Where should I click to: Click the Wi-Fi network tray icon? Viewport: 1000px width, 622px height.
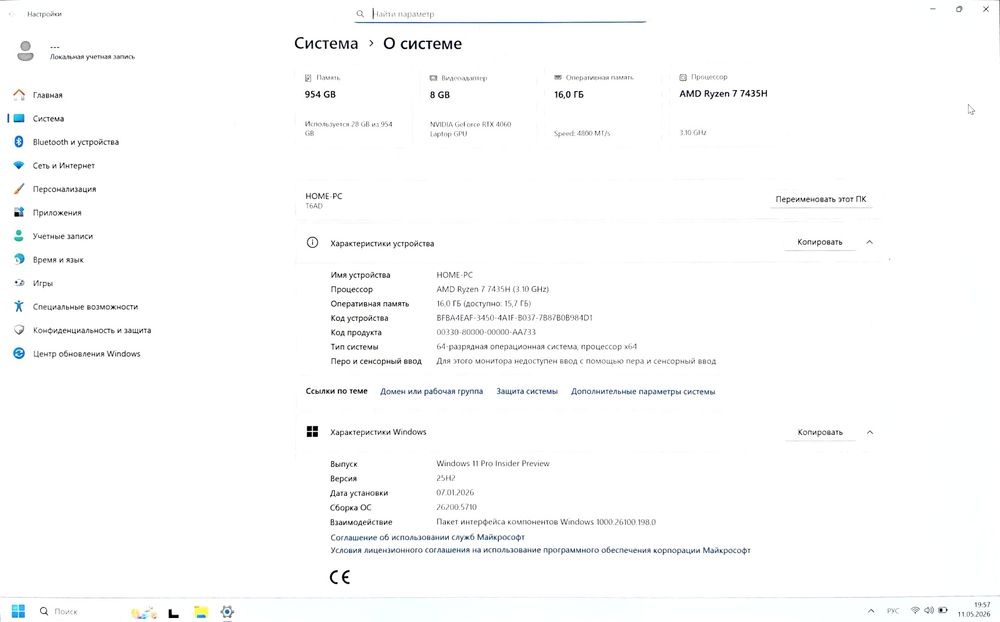915,611
